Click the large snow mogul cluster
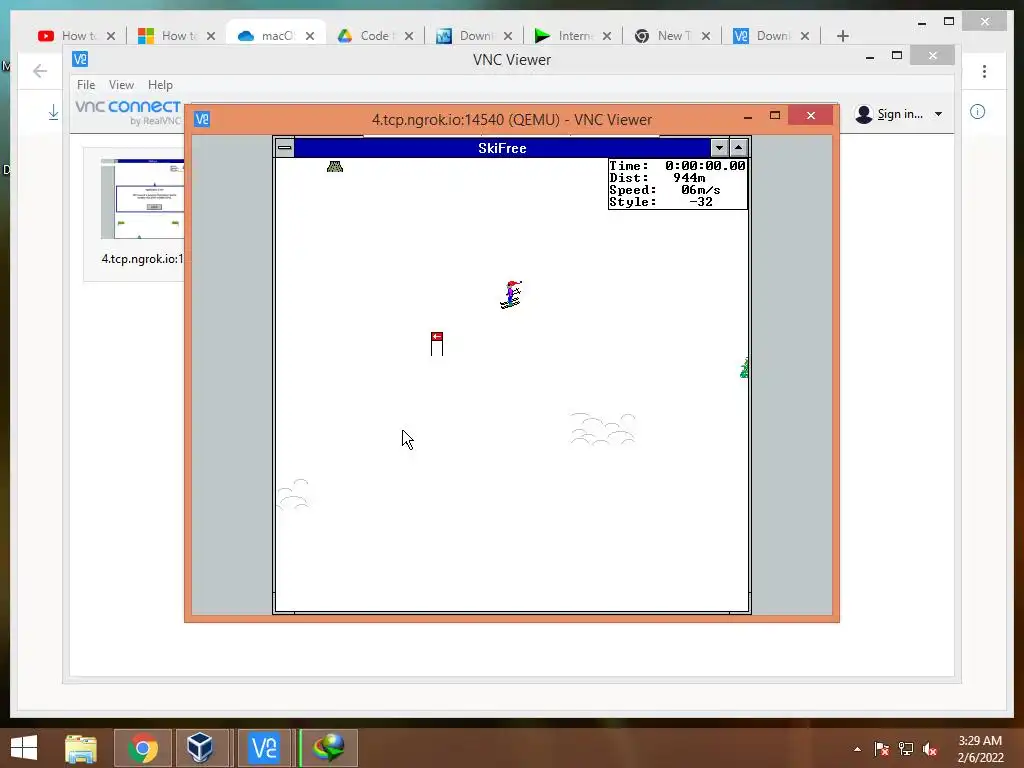Screen dimensions: 1024x768 point(602,429)
